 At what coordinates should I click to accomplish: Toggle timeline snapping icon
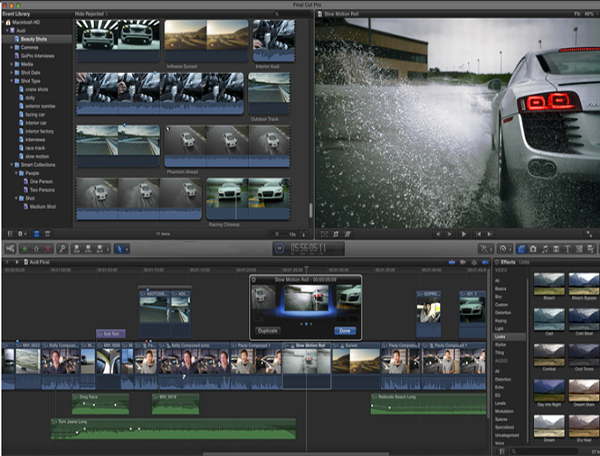486,262
